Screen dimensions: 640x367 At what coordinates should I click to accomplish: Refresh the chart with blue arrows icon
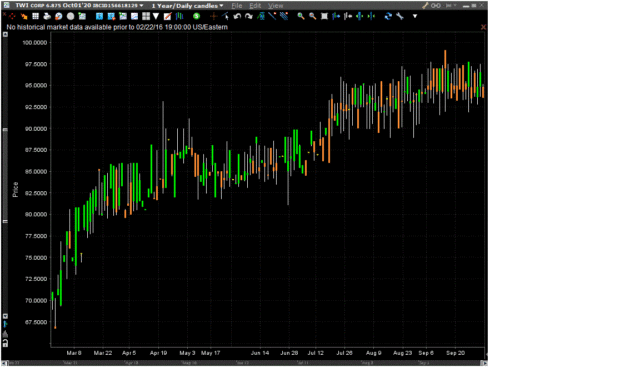point(388,16)
